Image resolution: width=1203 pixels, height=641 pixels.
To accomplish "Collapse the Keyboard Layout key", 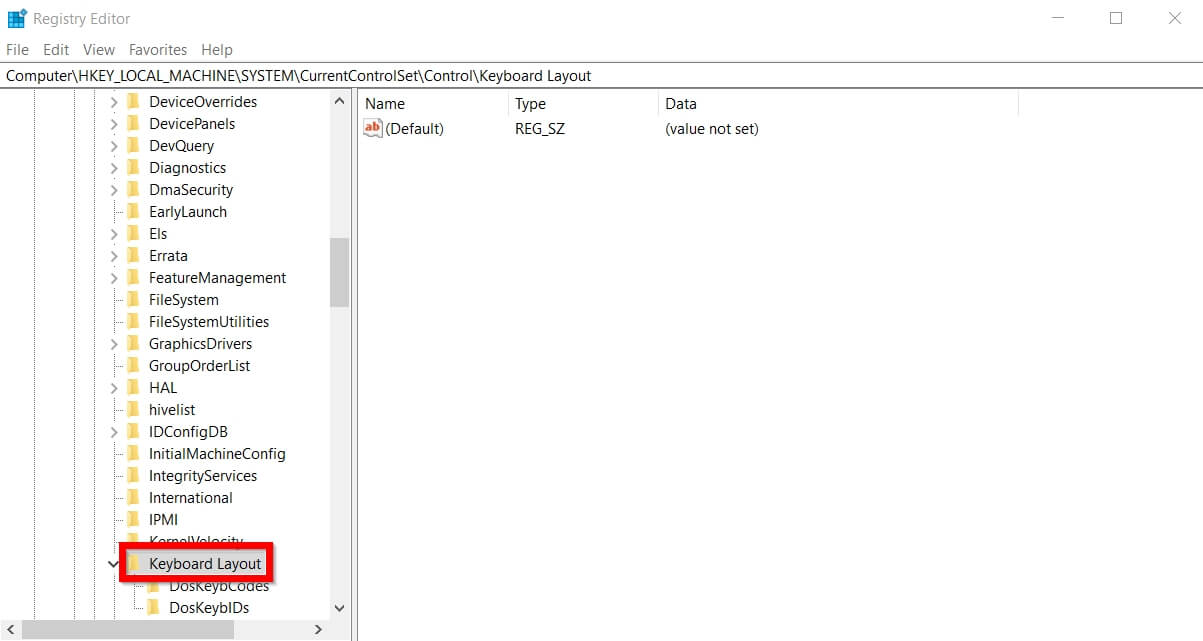I will click(112, 563).
